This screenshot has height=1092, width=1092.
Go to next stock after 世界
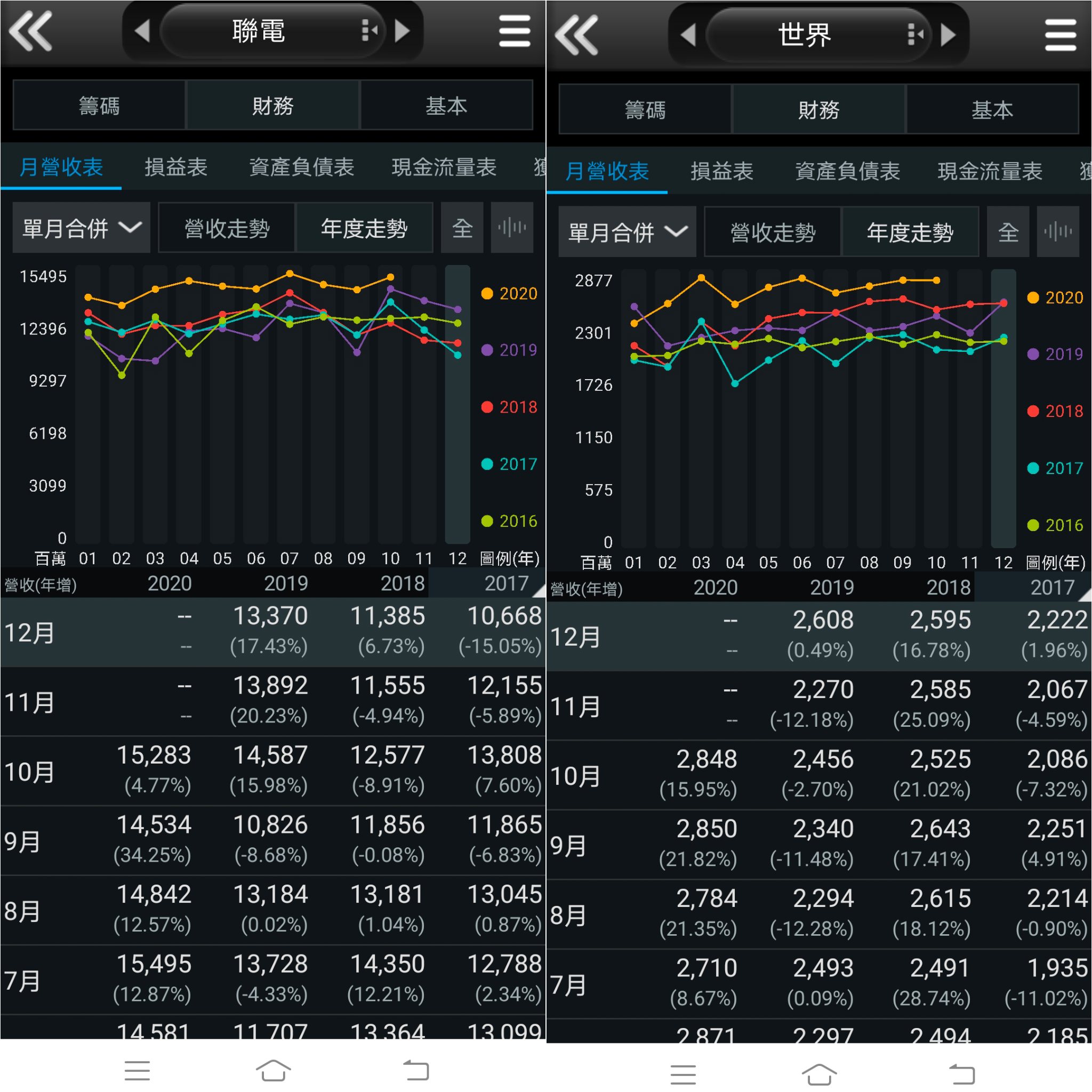[948, 35]
